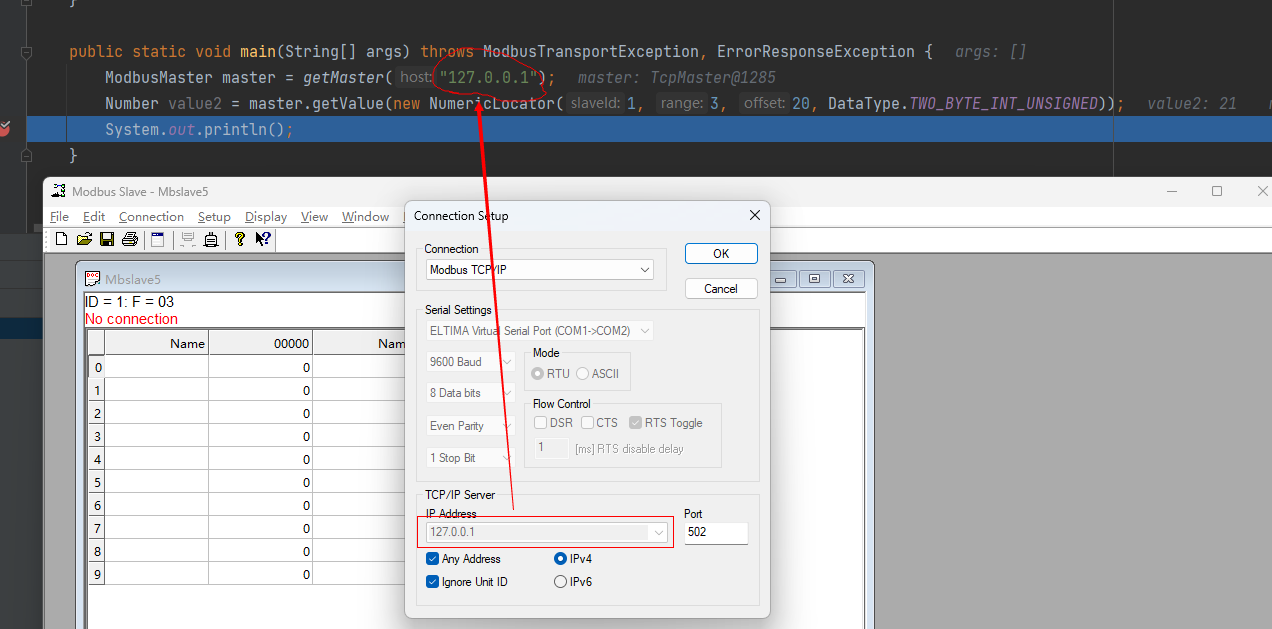The image size is (1272, 629).
Task: Click the 00000 column header
Action: (x=260, y=343)
